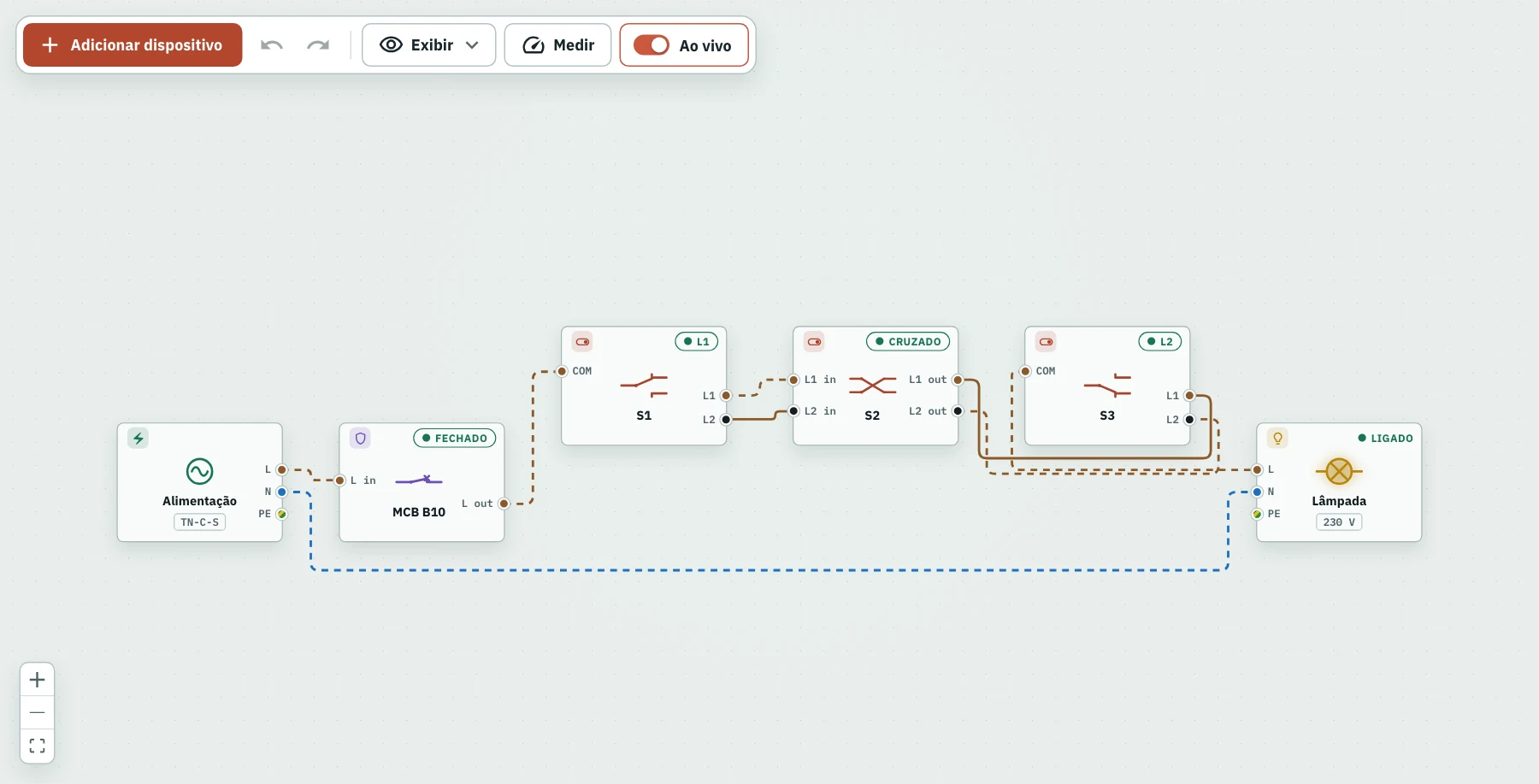Click the MCB B10 shield icon

tap(360, 438)
